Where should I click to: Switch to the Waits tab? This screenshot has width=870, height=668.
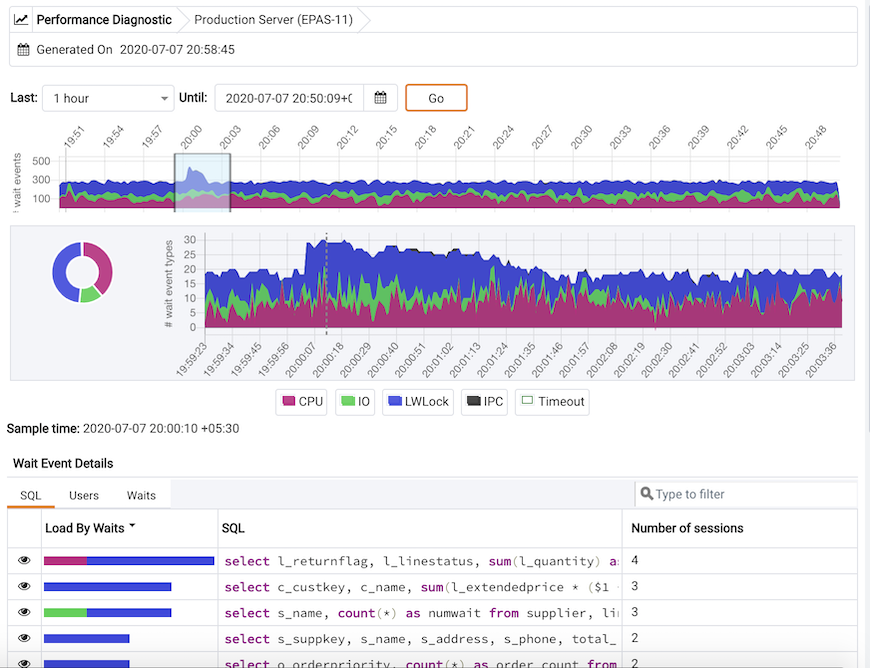pyautogui.click(x=141, y=495)
